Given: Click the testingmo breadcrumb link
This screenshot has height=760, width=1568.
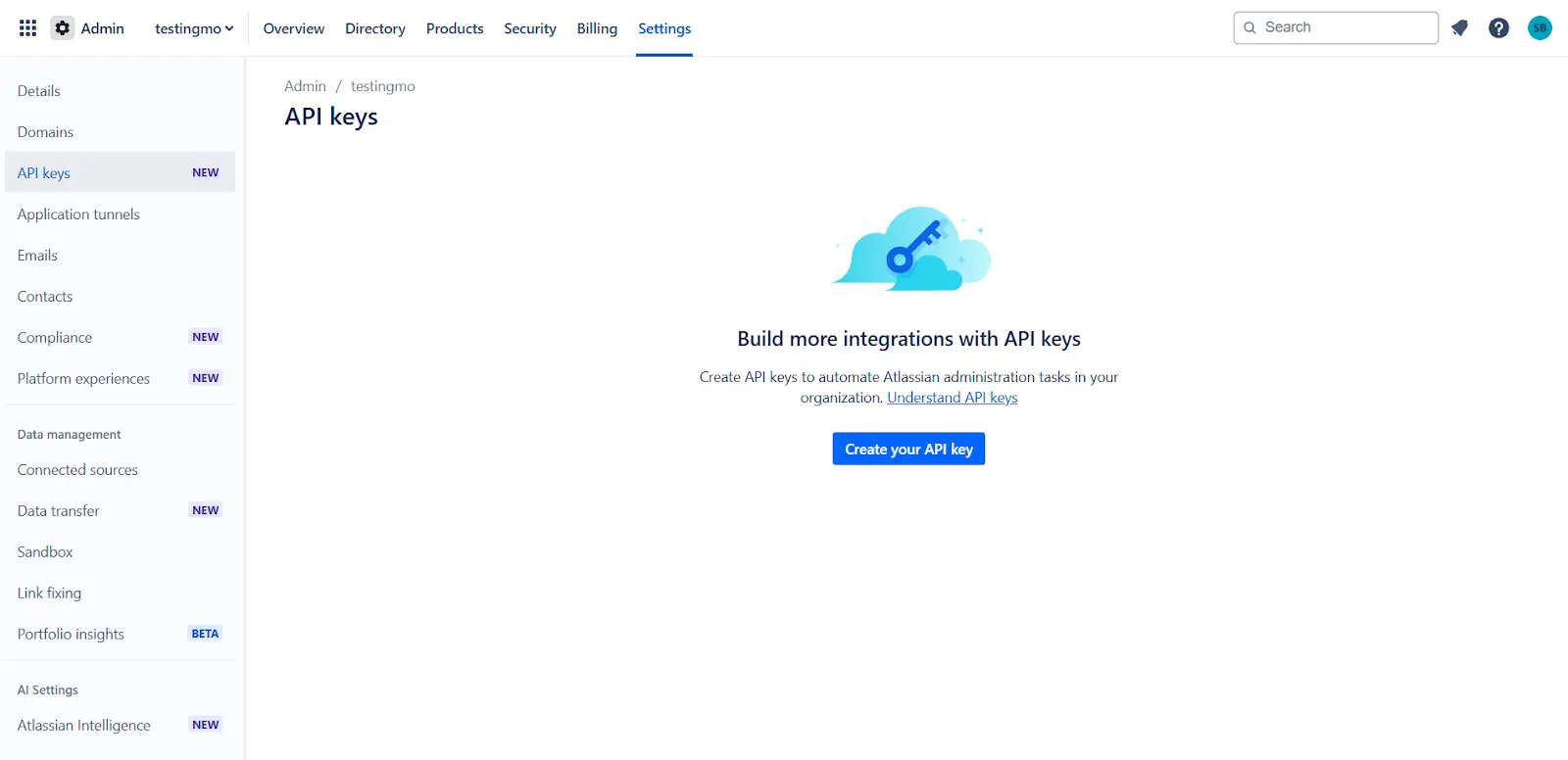Looking at the screenshot, I should pyautogui.click(x=383, y=86).
